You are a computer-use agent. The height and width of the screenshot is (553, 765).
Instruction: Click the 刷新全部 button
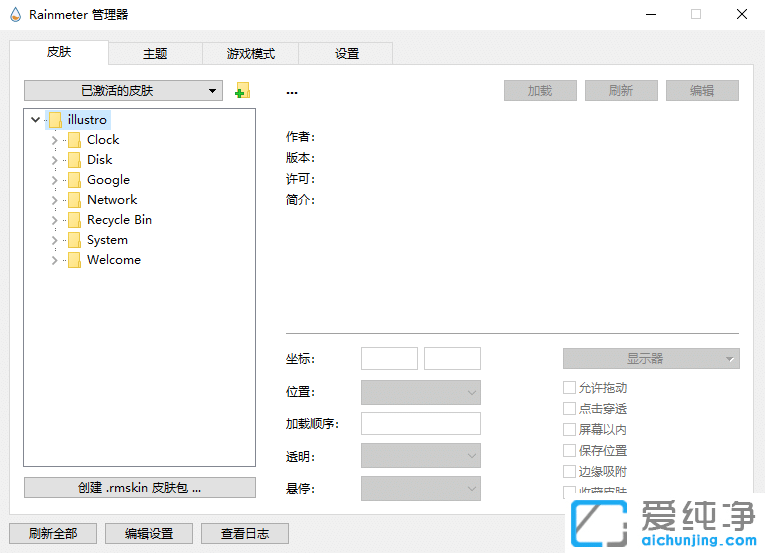(53, 533)
